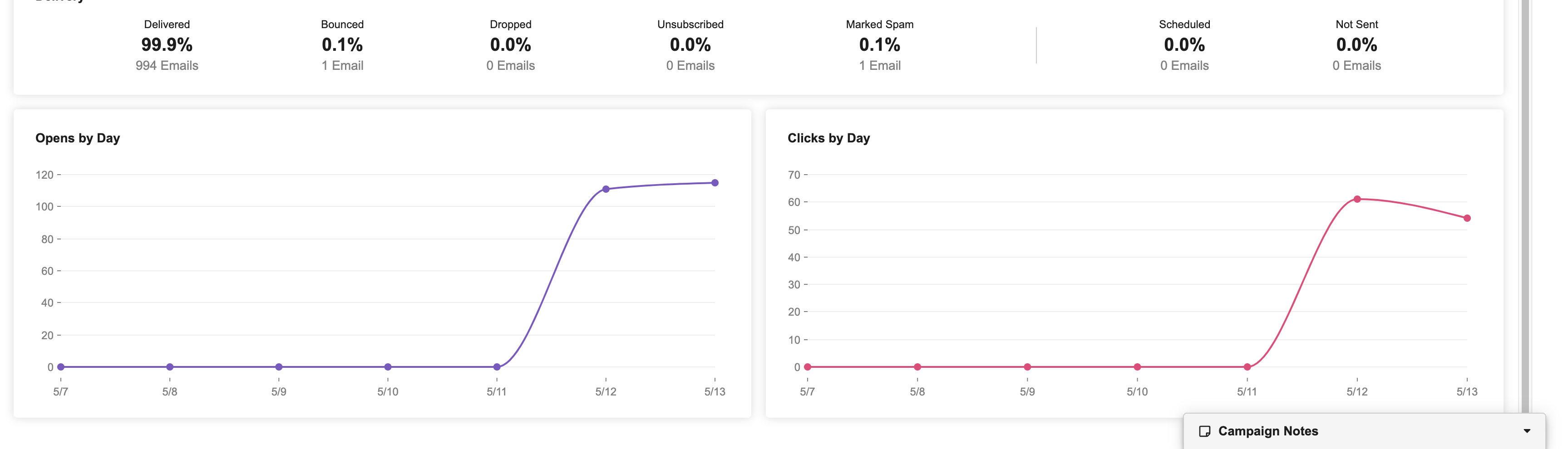
Task: Select the Unsubscribed 0.0% statistic
Action: (x=690, y=44)
